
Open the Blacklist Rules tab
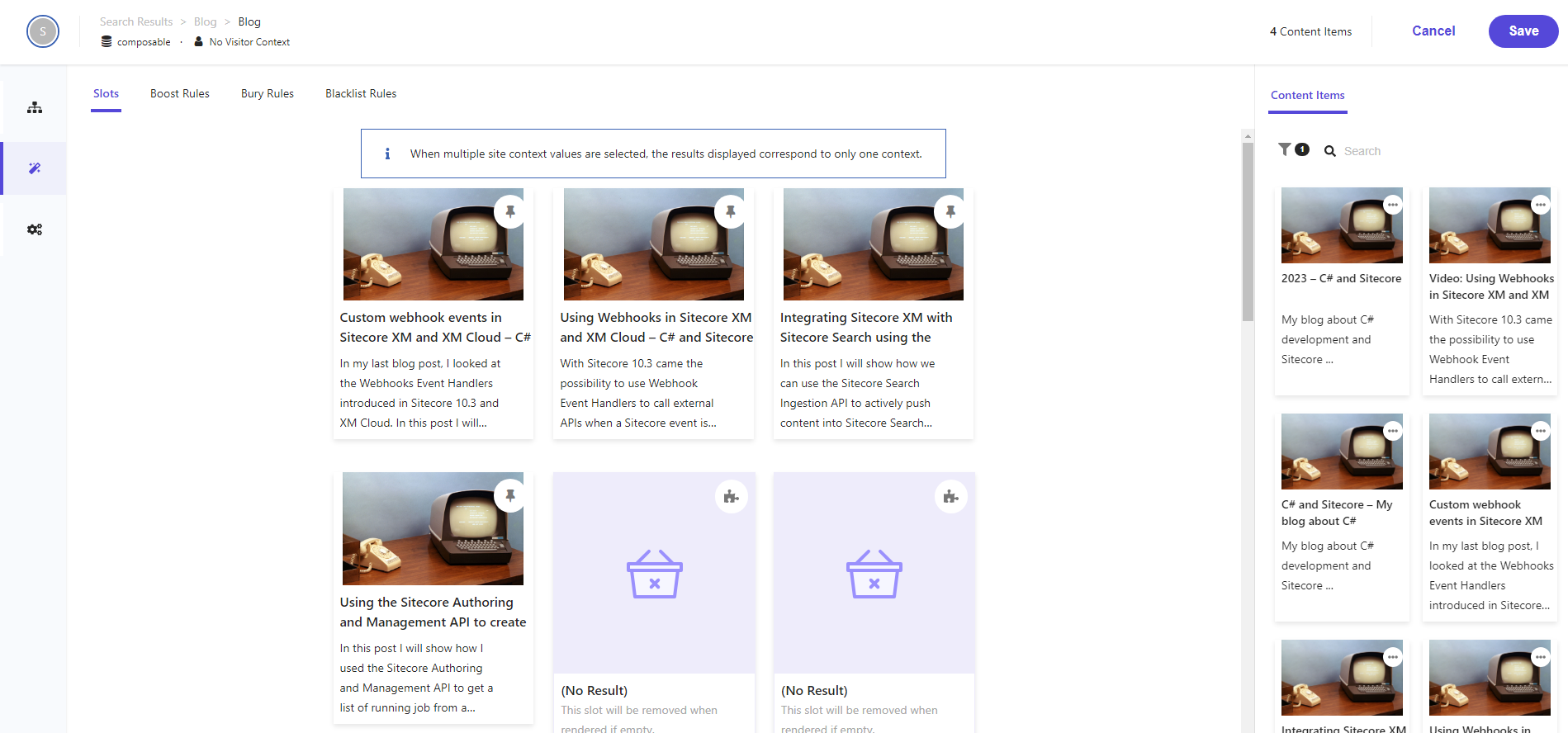[x=361, y=94]
